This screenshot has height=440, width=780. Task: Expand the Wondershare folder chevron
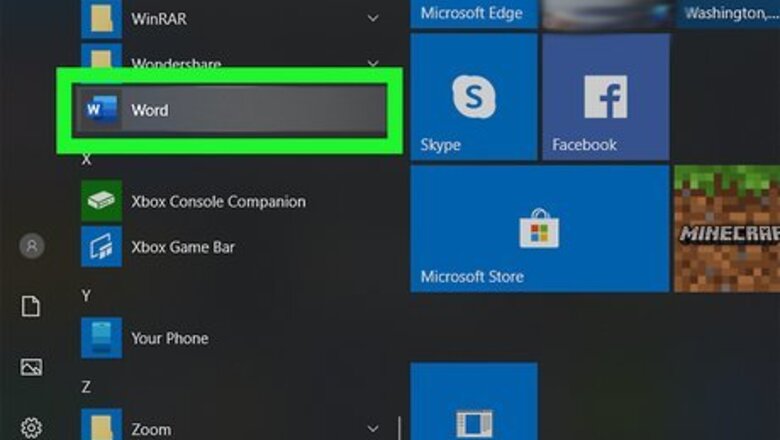click(373, 64)
